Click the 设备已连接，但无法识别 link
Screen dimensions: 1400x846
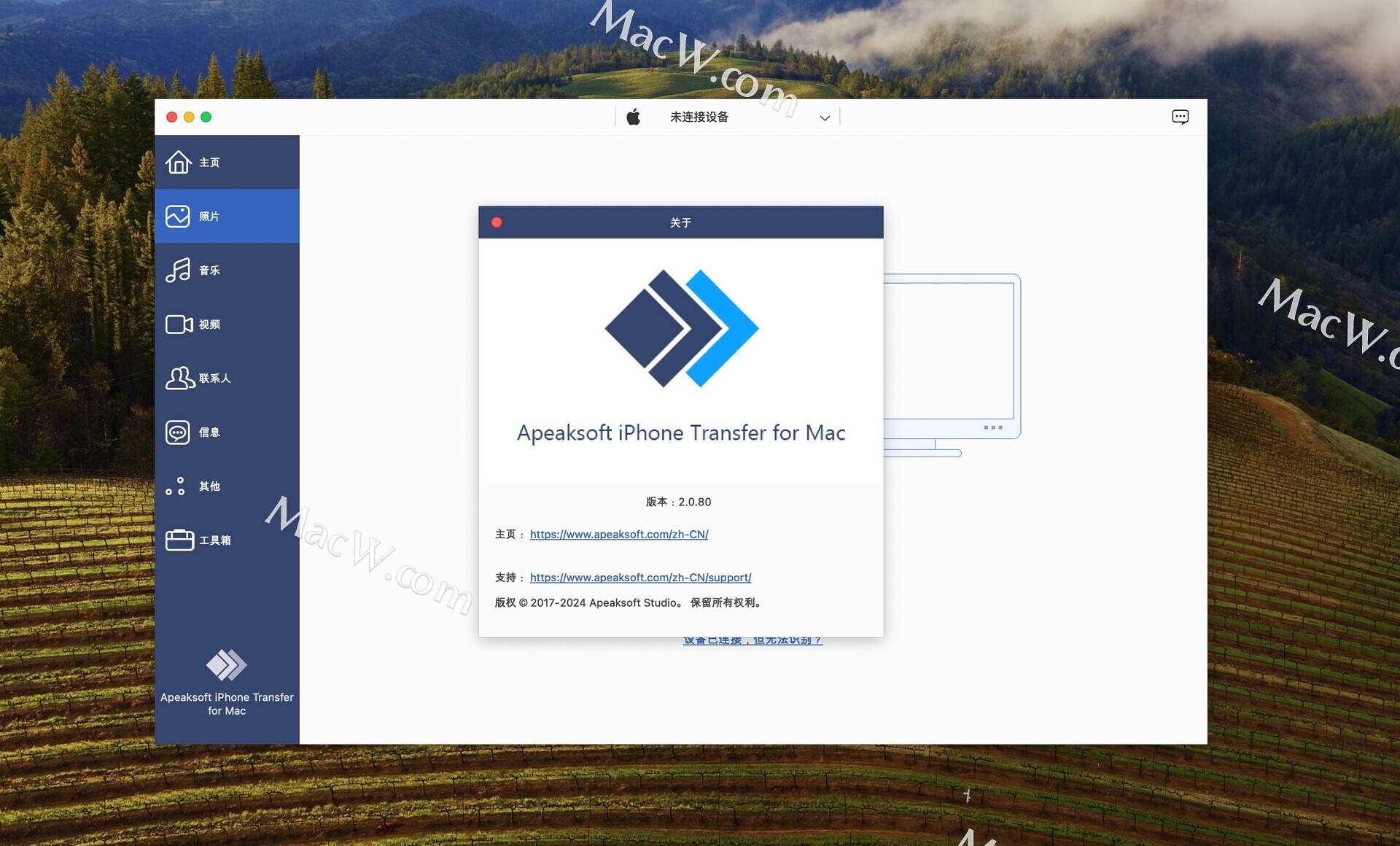(x=752, y=641)
